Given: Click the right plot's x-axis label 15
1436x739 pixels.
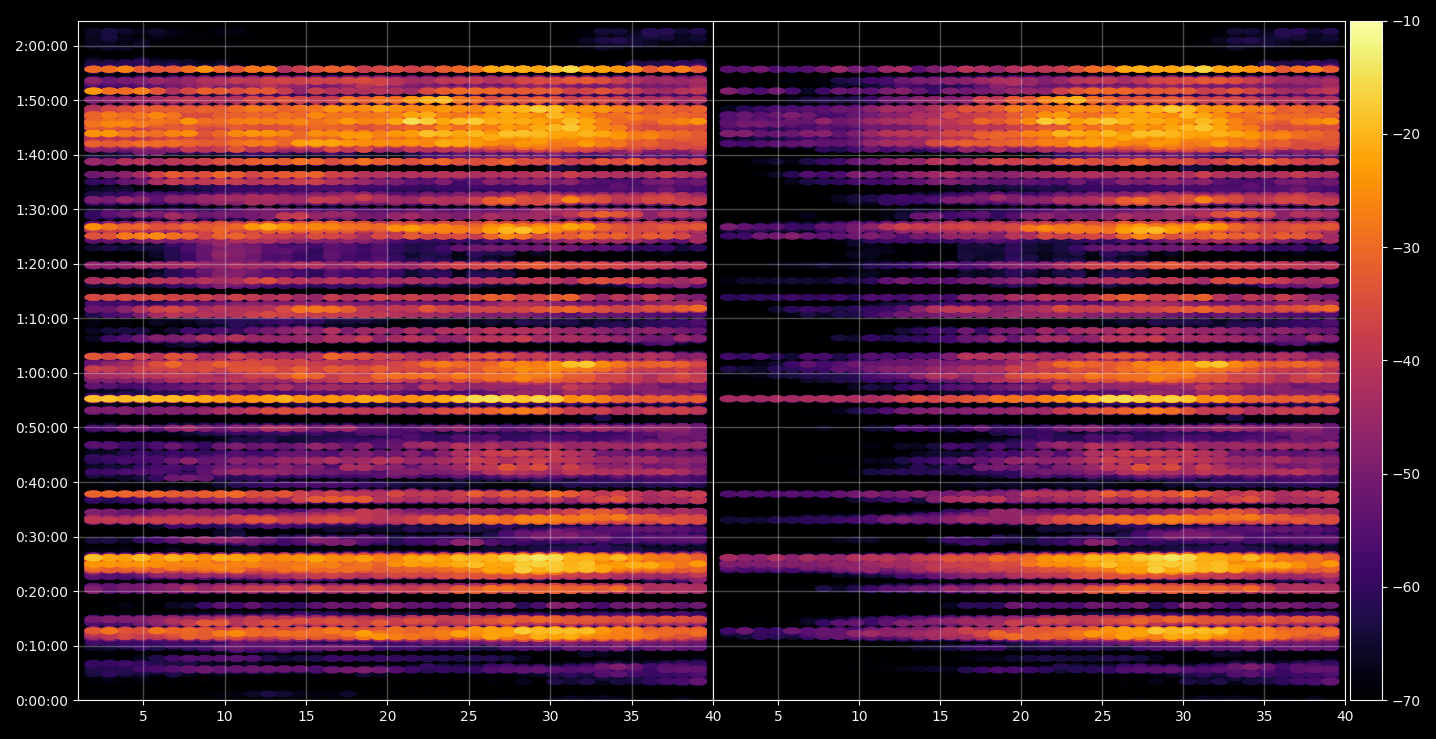Looking at the screenshot, I should [940, 716].
